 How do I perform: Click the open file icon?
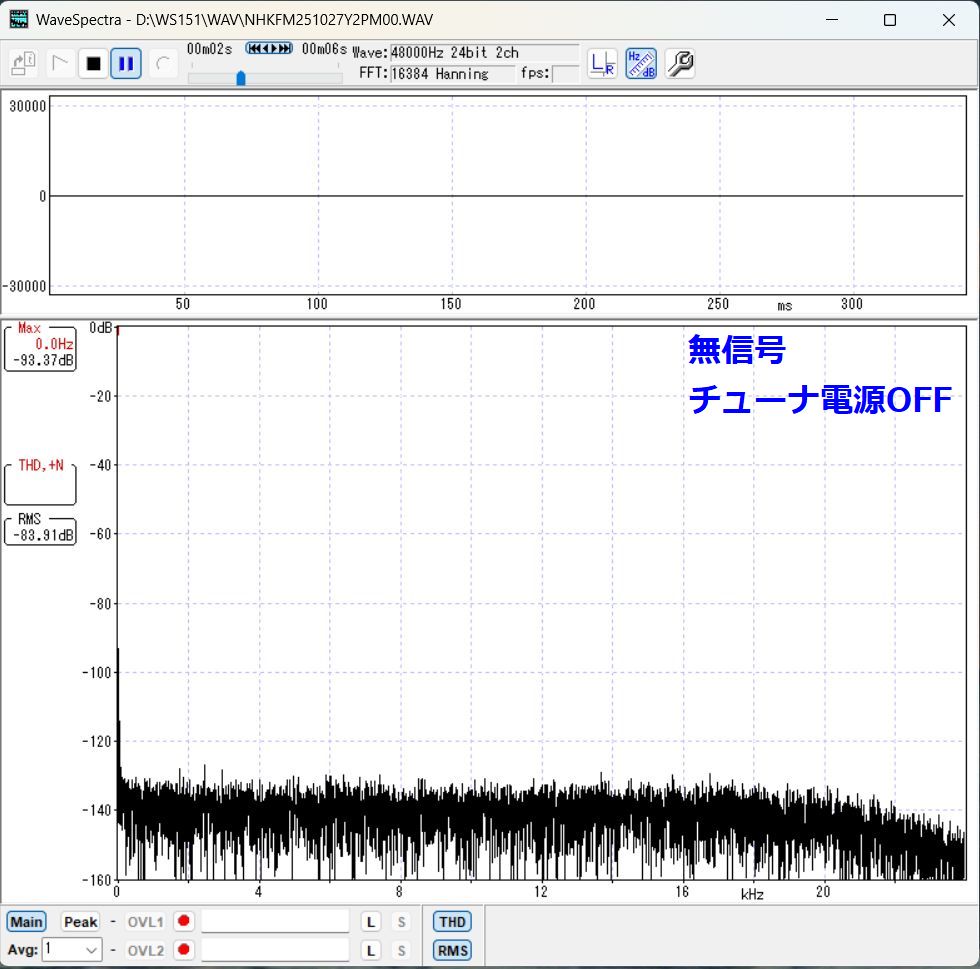(x=24, y=64)
